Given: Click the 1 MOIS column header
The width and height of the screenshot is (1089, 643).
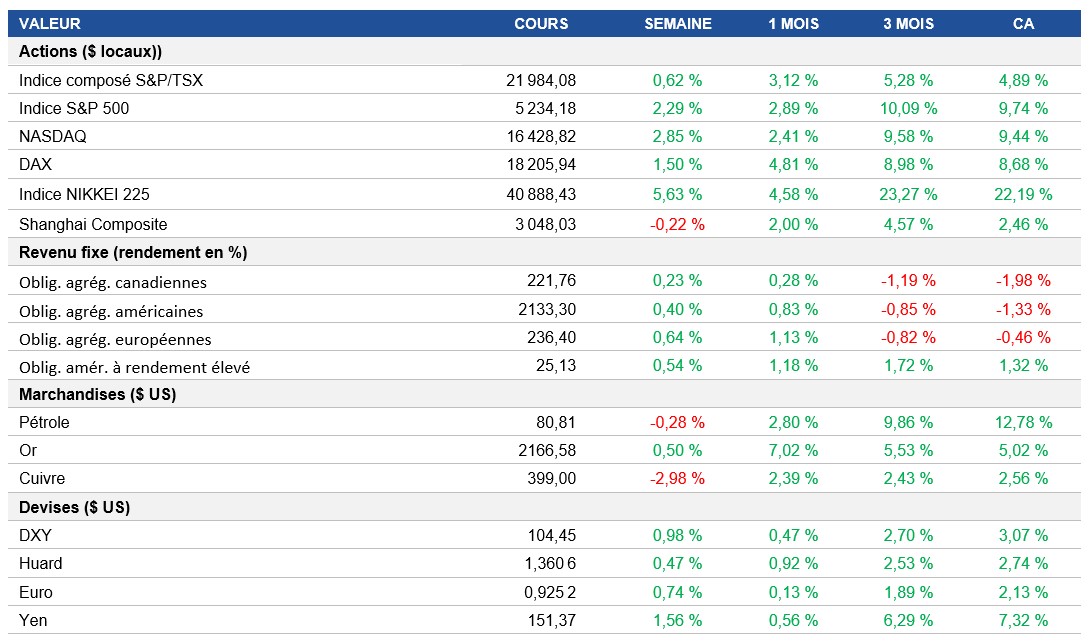Looking at the screenshot, I should point(793,23).
